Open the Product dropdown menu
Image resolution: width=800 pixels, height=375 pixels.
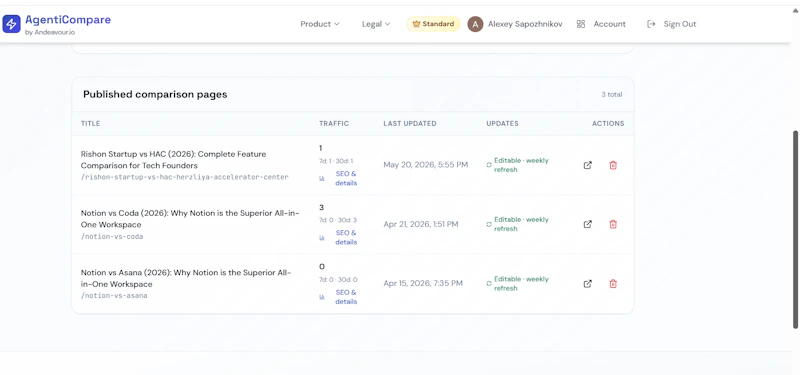tap(320, 24)
